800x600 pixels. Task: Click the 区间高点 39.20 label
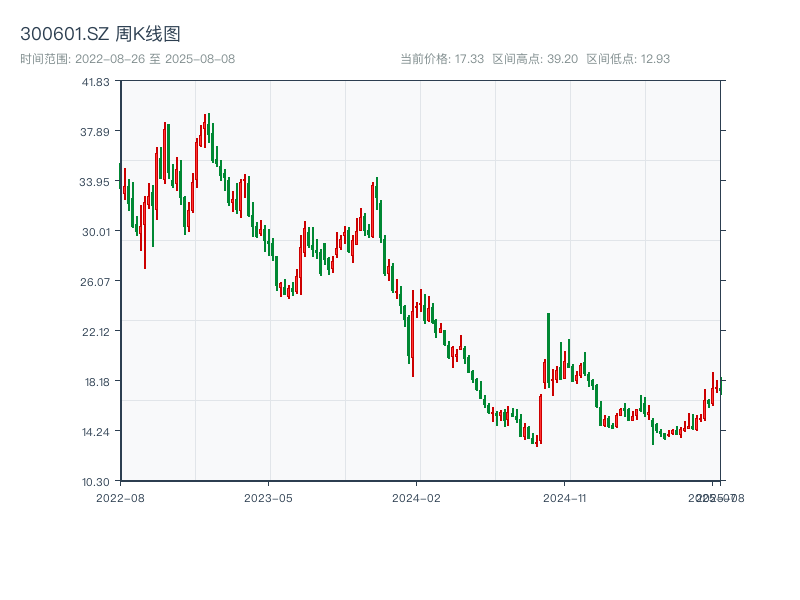click(535, 59)
